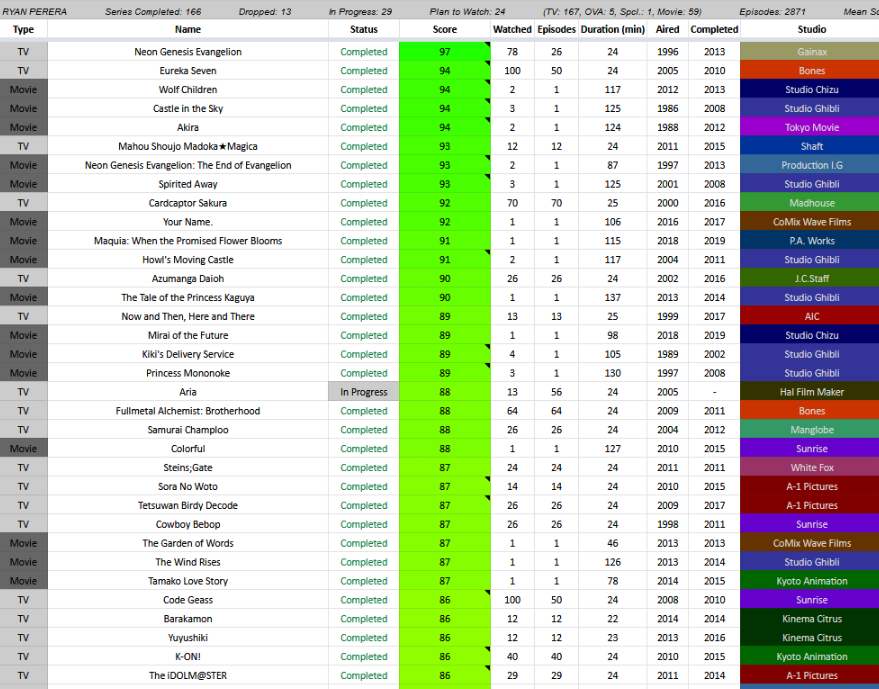
Task: Click the Manglobe studio cell
Action: (812, 430)
